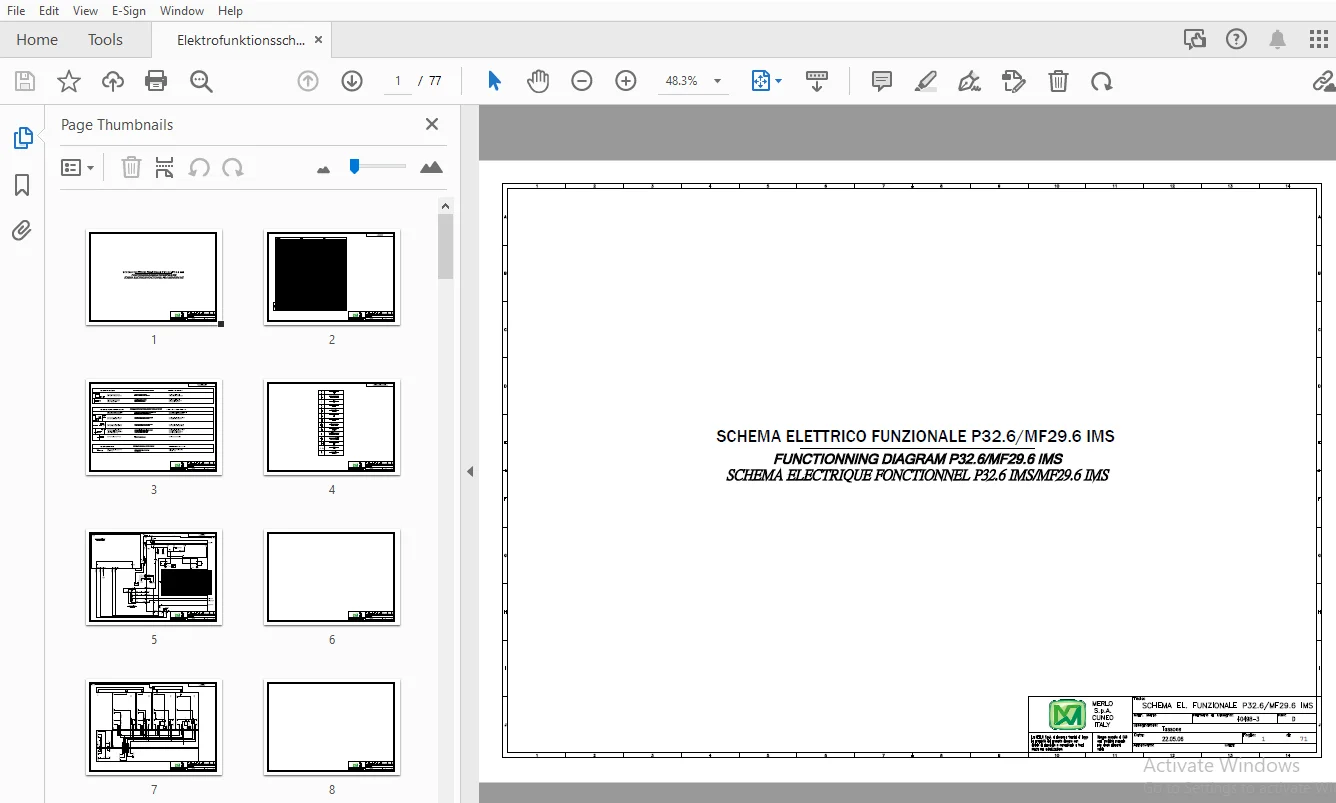Bookmark this file with the star icon
Viewport: 1336px width, 803px height.
pyautogui.click(x=69, y=82)
